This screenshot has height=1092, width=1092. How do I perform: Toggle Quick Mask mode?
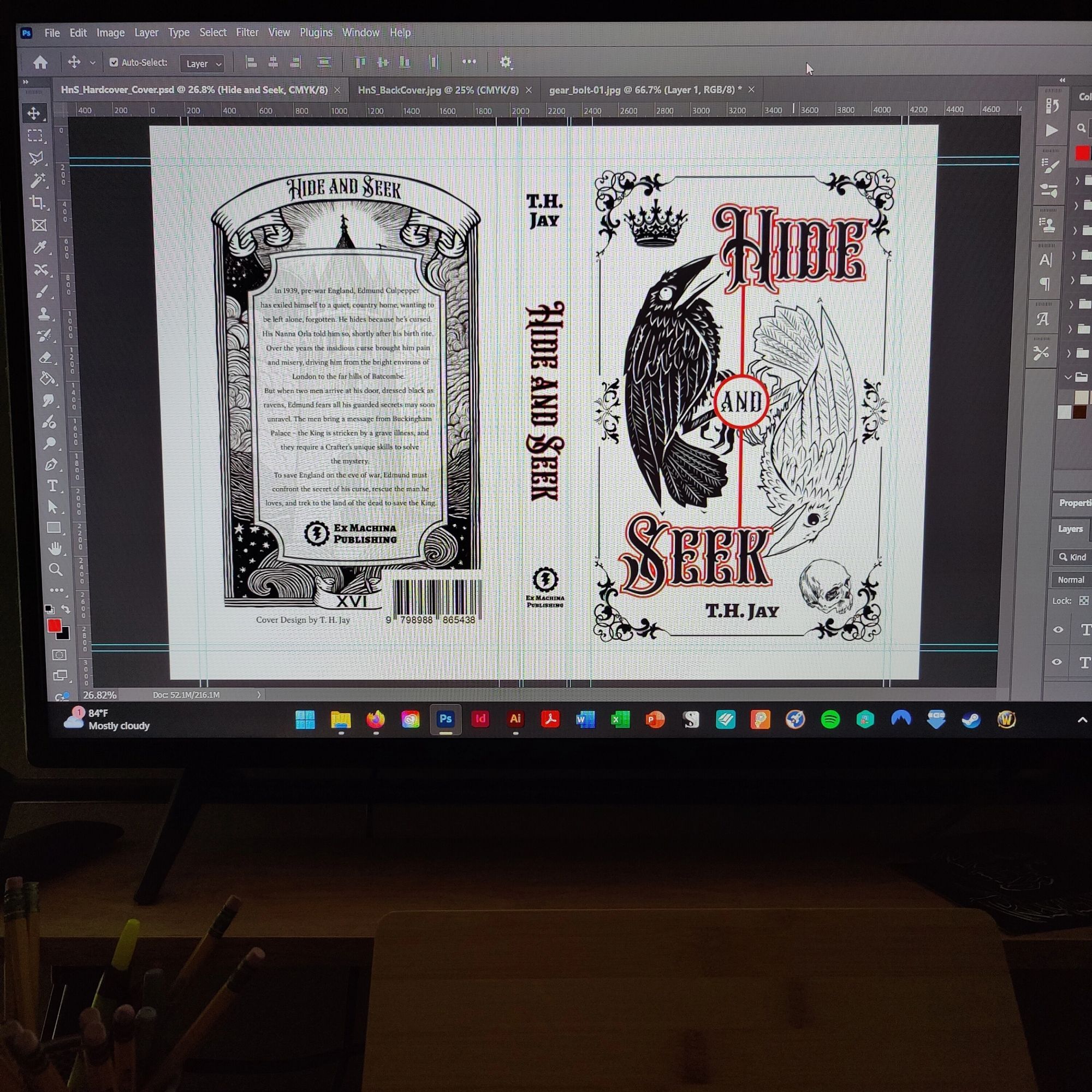click(59, 655)
